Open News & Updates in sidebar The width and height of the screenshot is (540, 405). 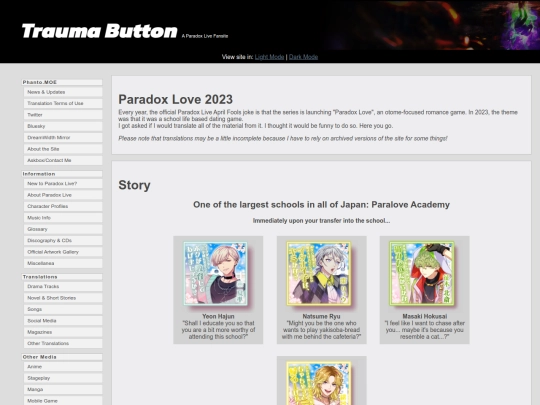tap(63, 92)
